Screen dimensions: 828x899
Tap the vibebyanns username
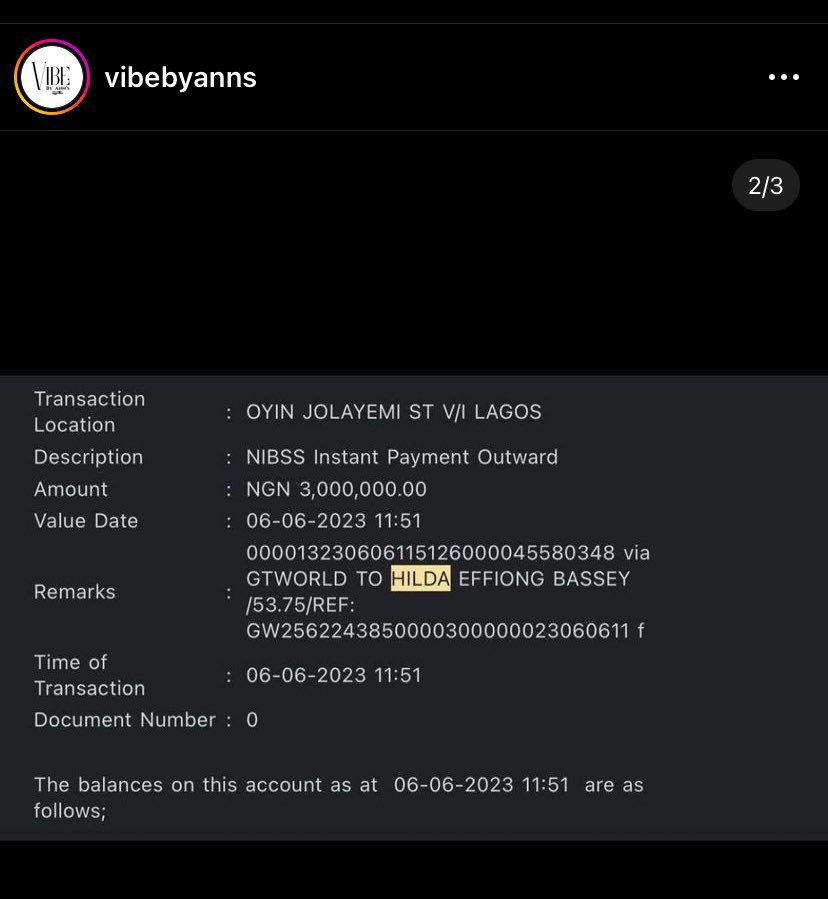(x=181, y=77)
